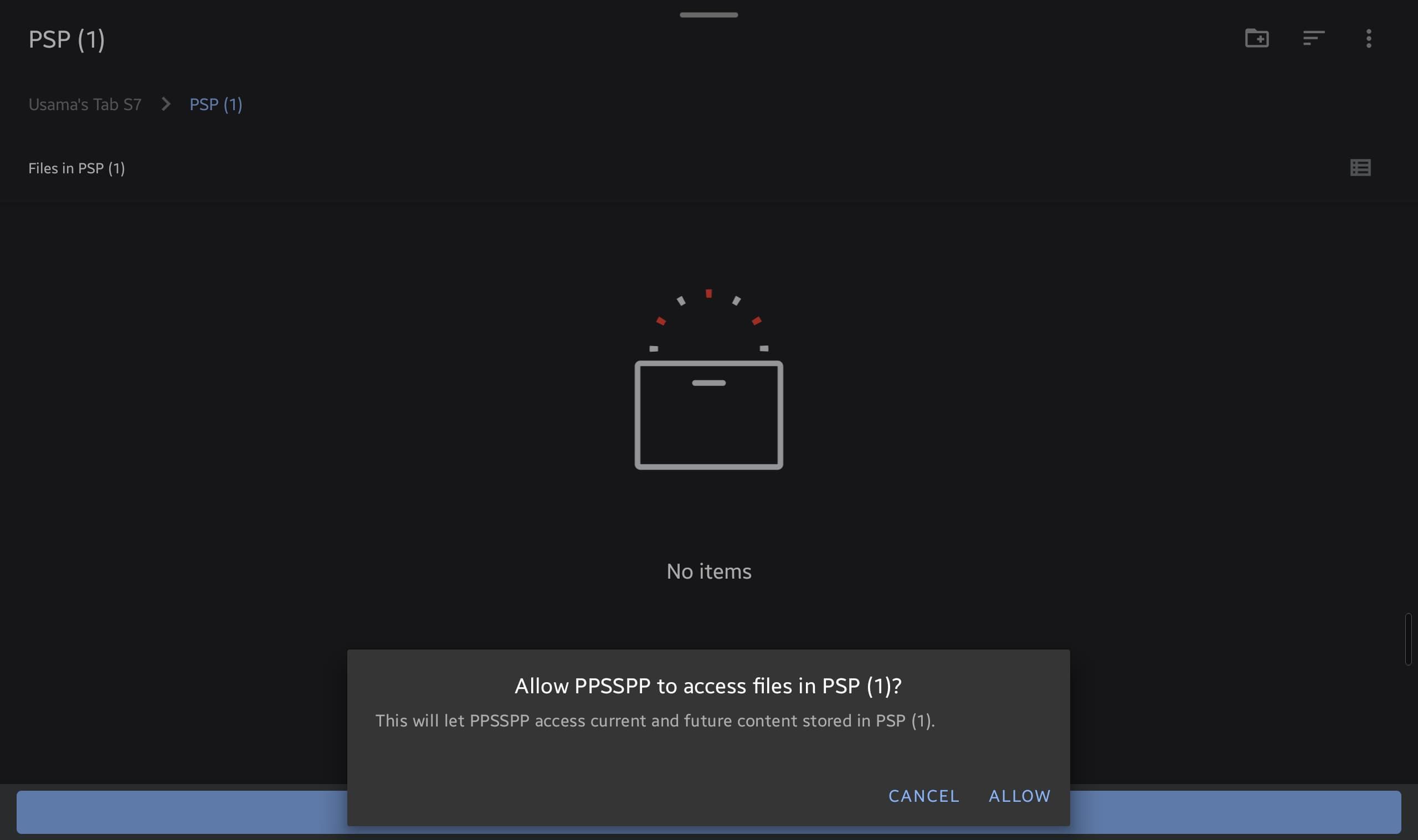Select PSP (1) in the breadcrumb trail
The width and height of the screenshot is (1418, 840).
[x=216, y=104]
